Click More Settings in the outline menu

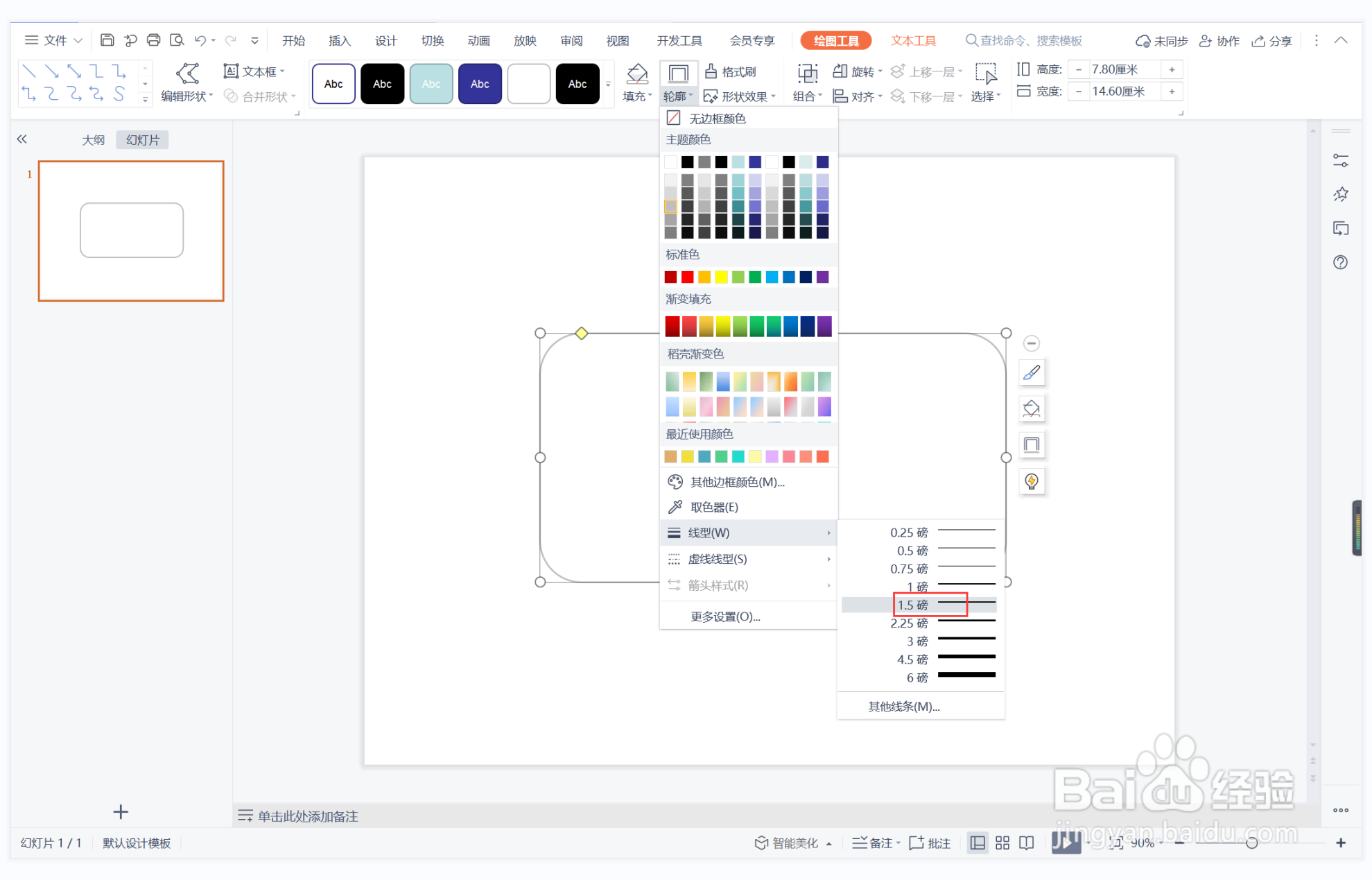pyautogui.click(x=725, y=616)
